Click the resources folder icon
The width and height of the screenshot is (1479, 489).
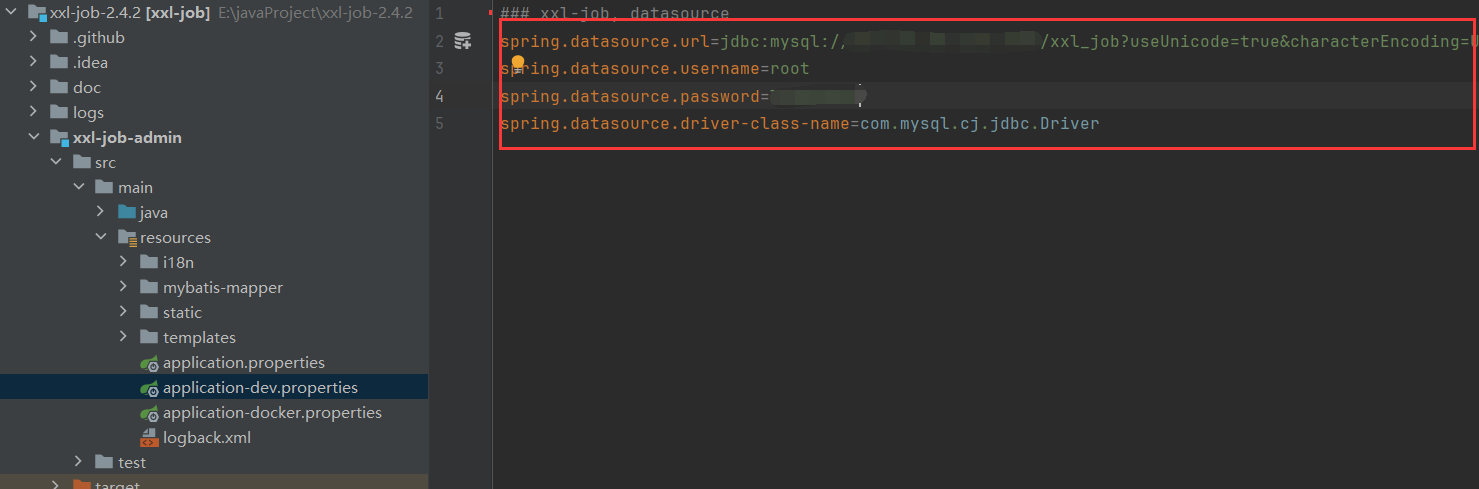pos(127,237)
